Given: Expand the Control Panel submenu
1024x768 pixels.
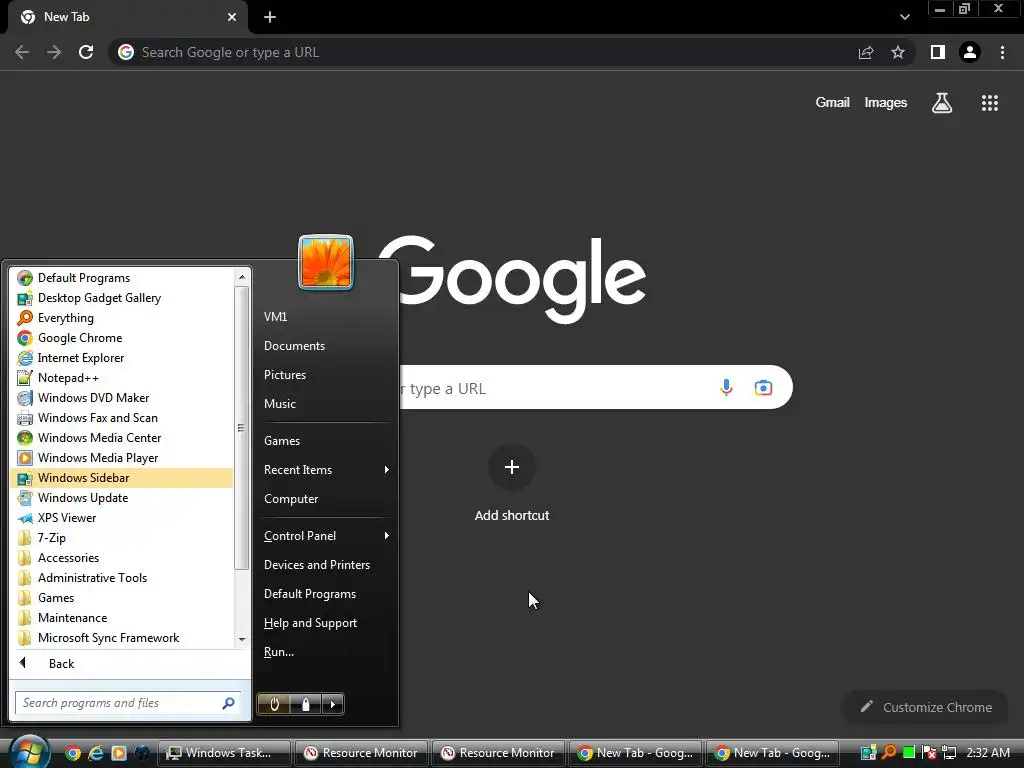Looking at the screenshot, I should point(325,536).
